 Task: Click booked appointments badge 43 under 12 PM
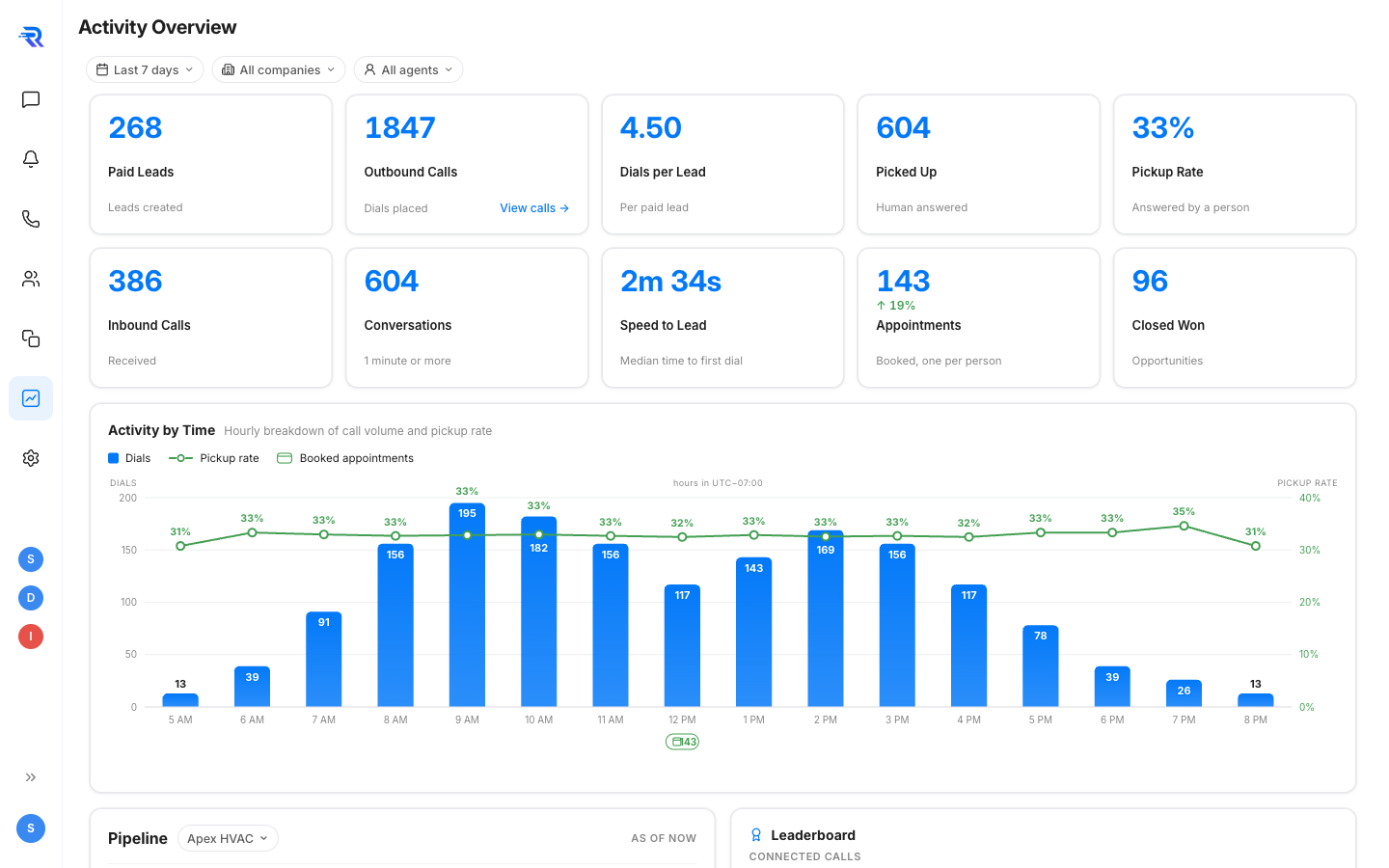coord(682,742)
